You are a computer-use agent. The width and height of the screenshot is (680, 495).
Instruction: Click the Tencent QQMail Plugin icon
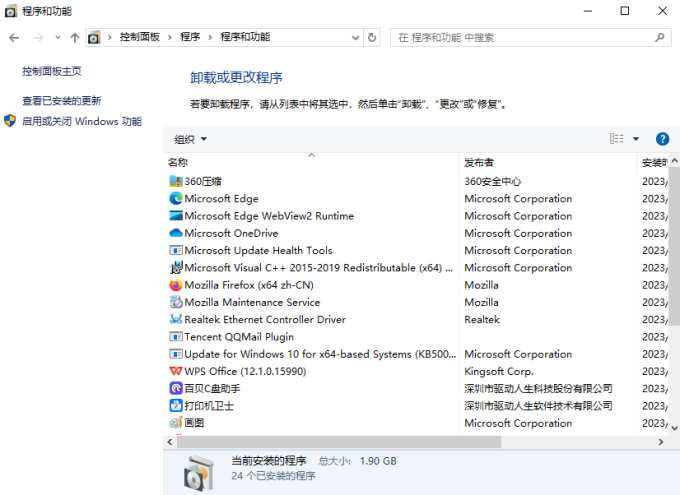(x=176, y=337)
